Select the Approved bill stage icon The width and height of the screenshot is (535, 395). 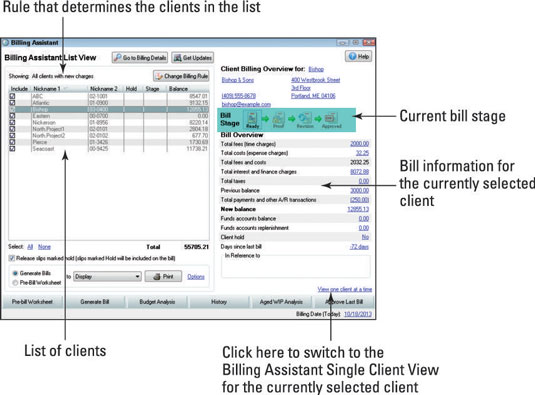pos(331,119)
